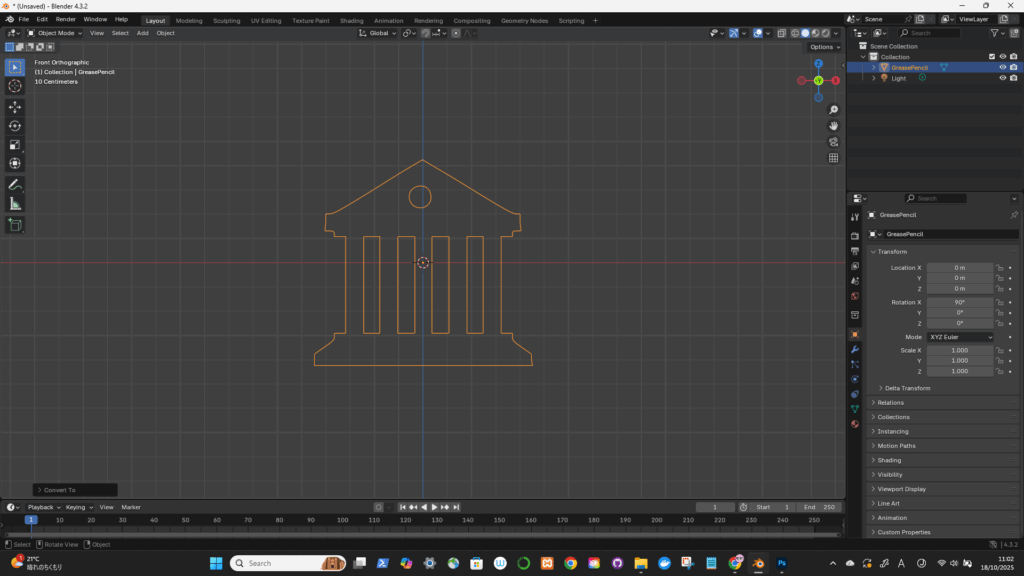Select the Annotate tool
Screen dimensions: 1024x576
(15, 185)
